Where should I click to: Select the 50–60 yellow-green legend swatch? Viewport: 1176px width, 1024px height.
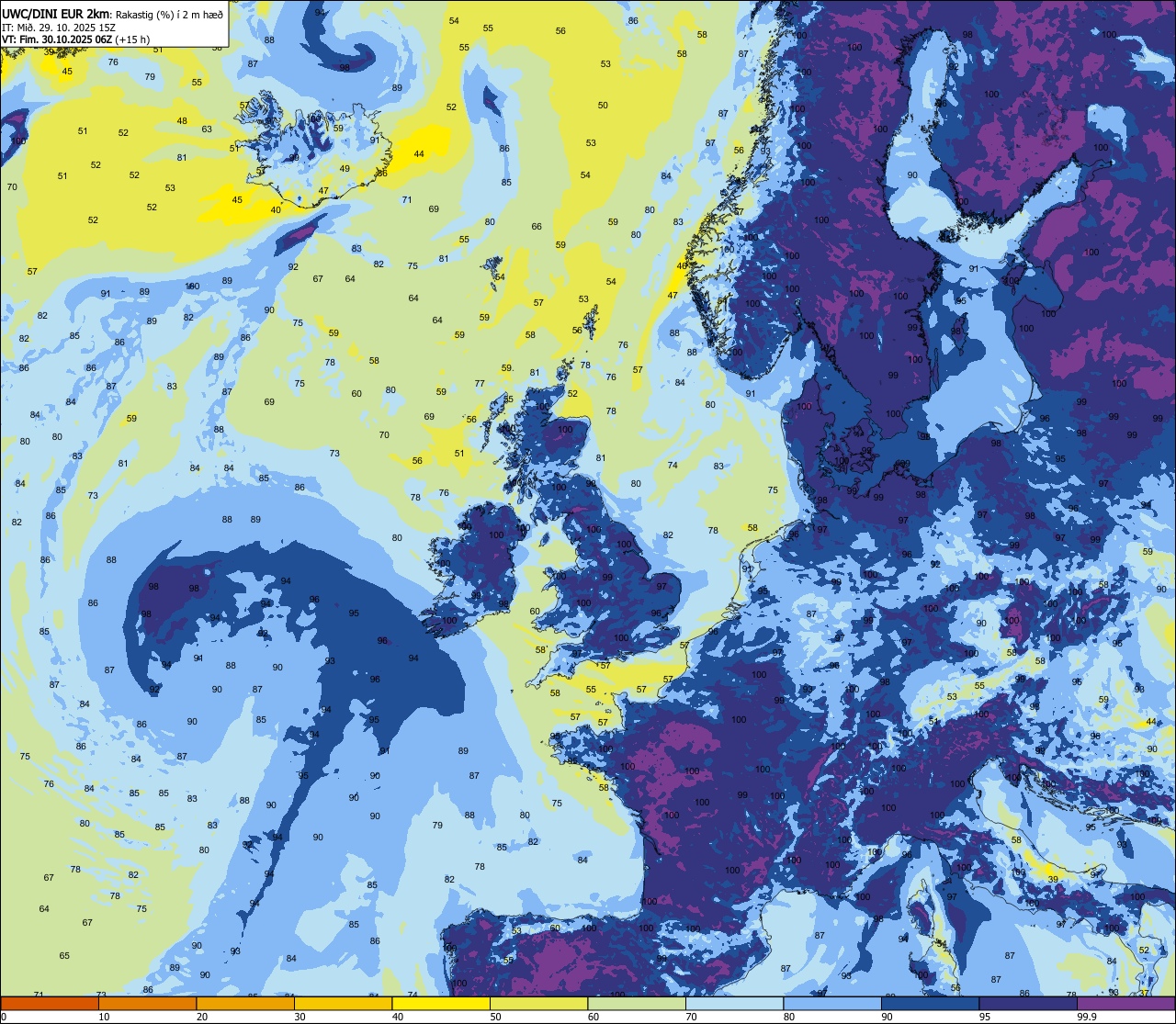coord(538,1004)
